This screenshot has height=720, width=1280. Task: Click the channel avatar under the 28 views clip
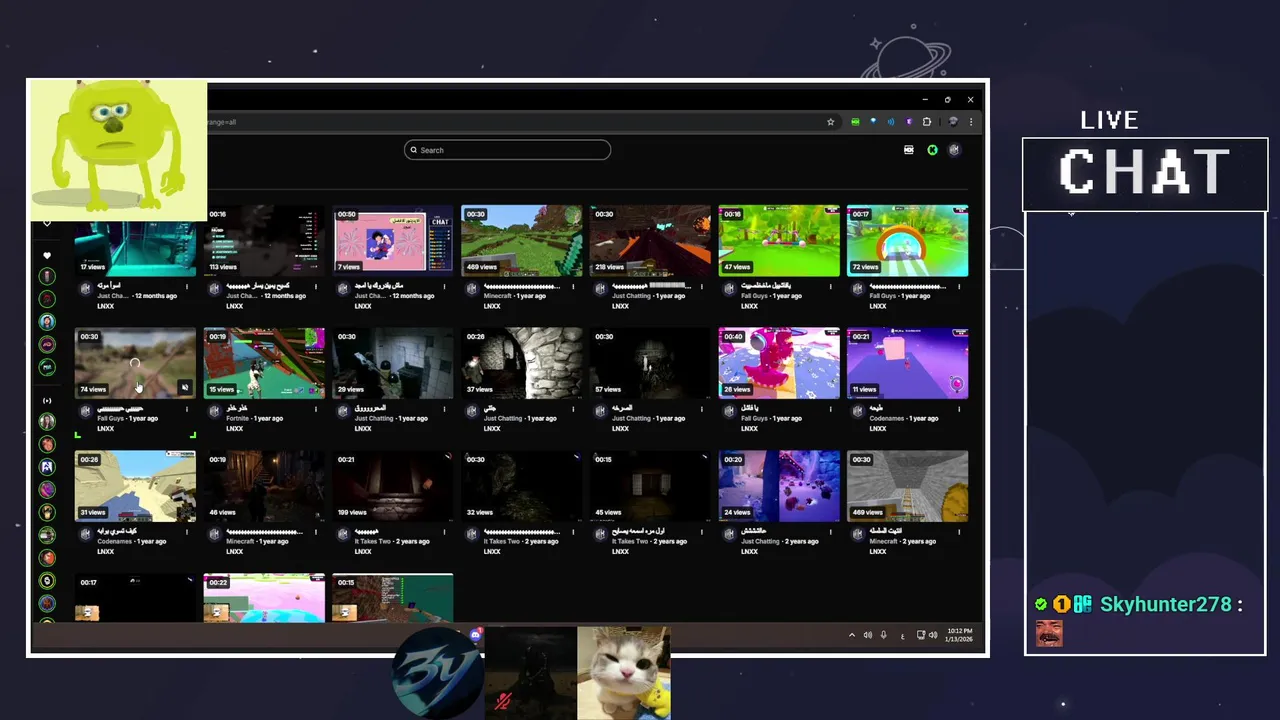pyautogui.click(x=729, y=411)
